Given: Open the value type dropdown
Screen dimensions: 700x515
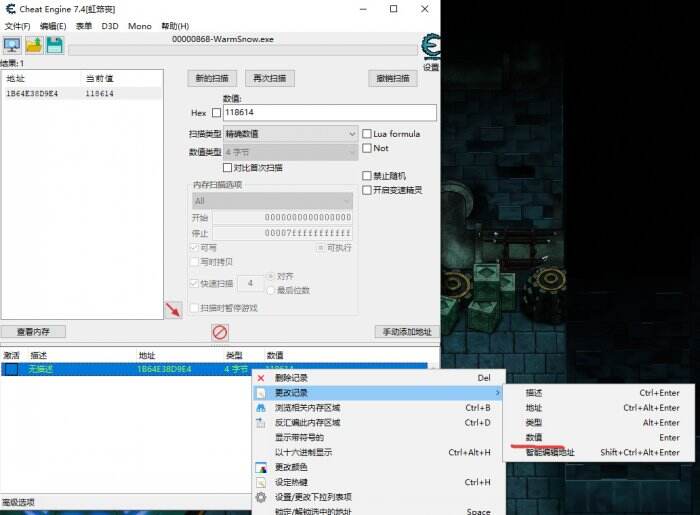Looking at the screenshot, I should pyautogui.click(x=290, y=152).
